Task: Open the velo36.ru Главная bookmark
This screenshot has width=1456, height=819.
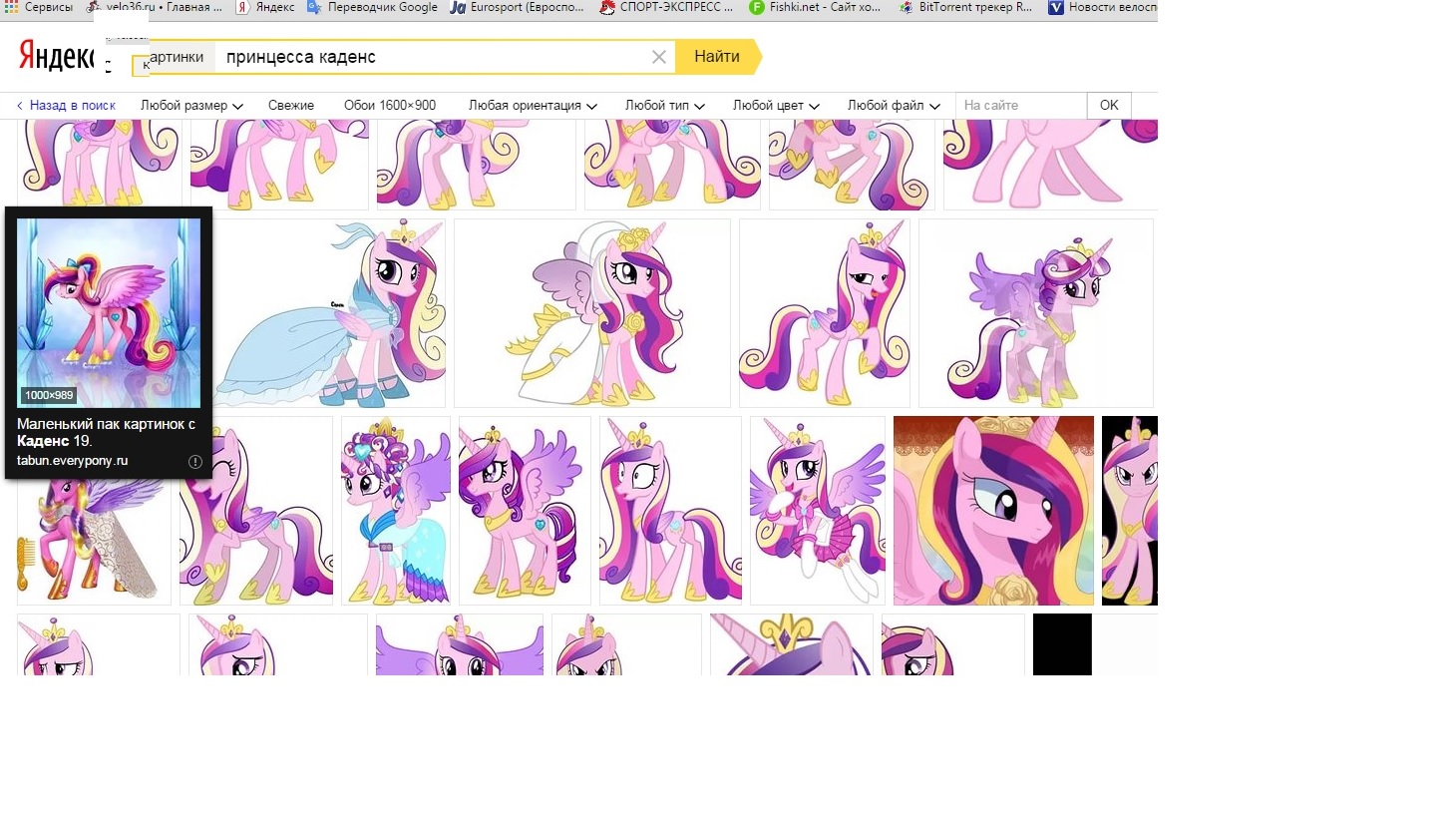Action: coord(154,7)
